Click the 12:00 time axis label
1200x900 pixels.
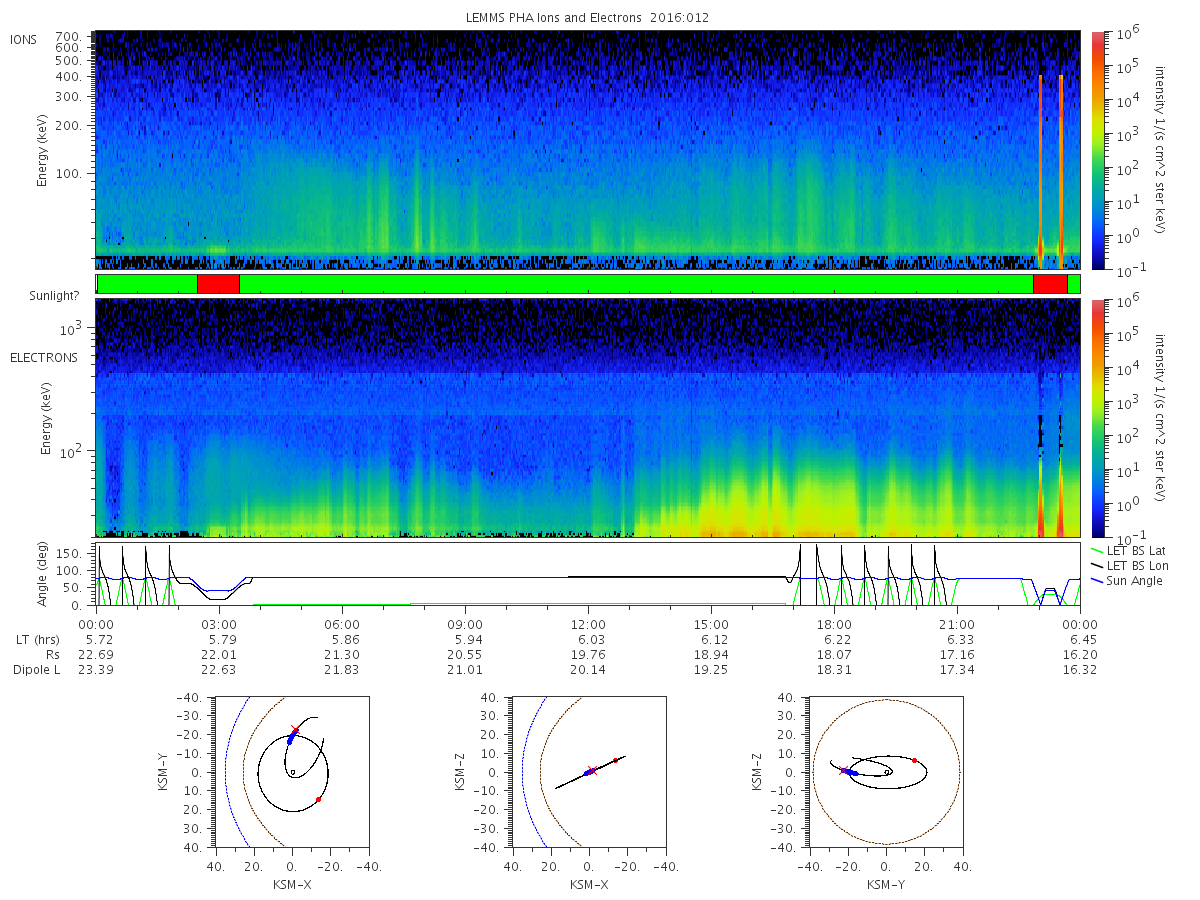[x=588, y=624]
